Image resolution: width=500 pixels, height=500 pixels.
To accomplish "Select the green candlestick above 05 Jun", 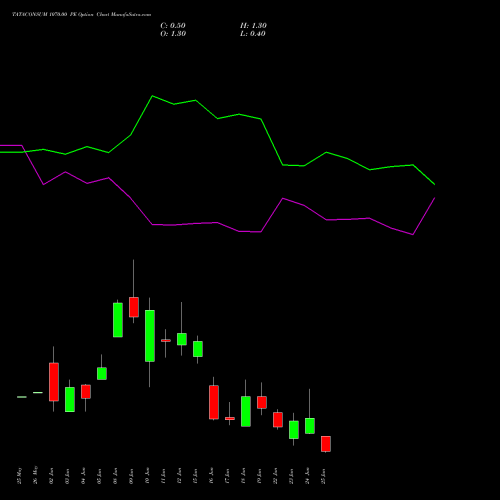I will (102, 373).
